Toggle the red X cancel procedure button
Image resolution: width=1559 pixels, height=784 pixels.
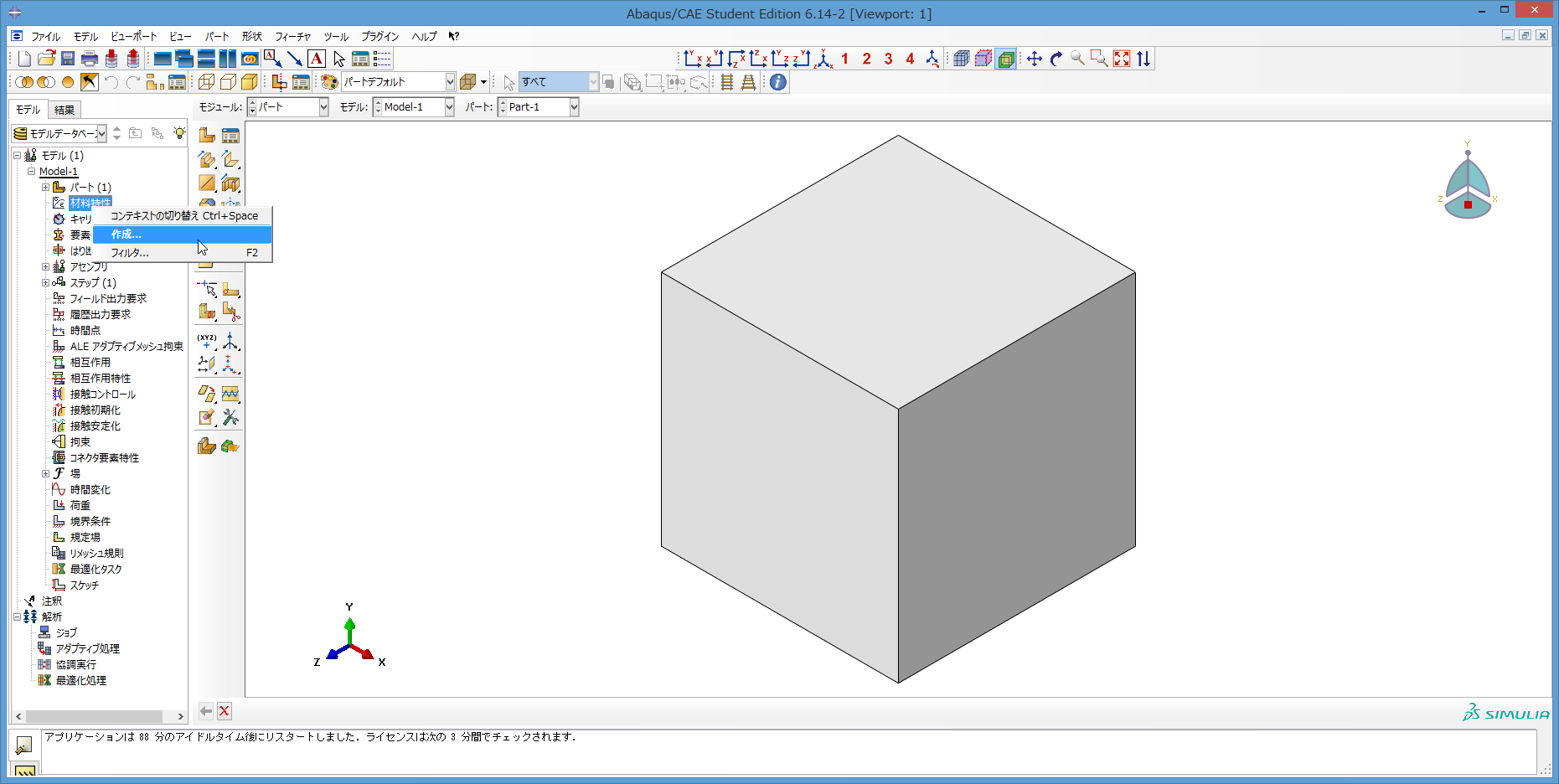tap(224, 711)
